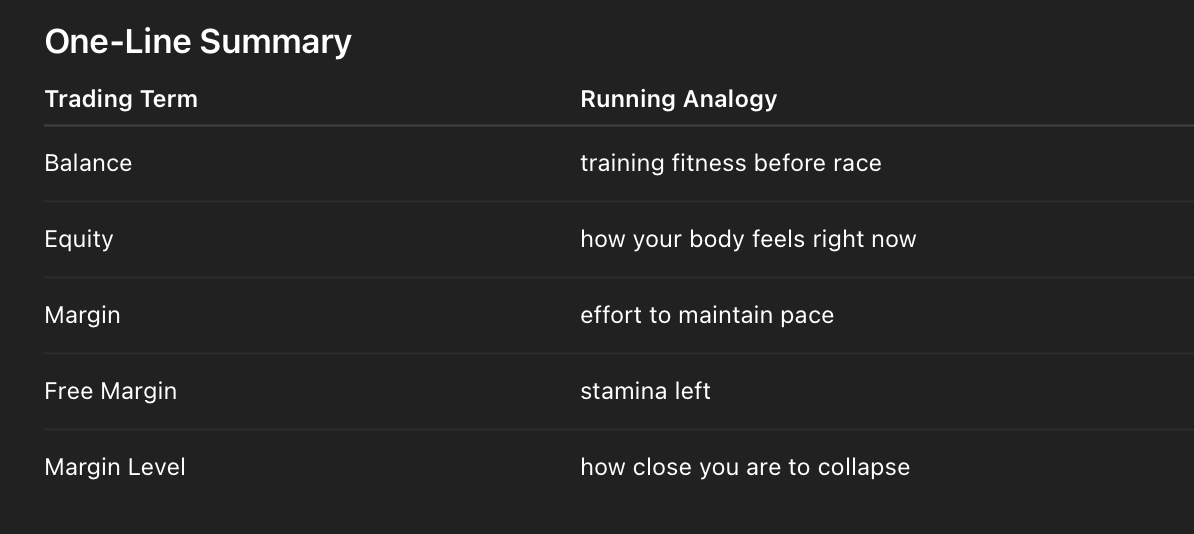Click the 'training fitness before race' text

pyautogui.click(x=730, y=163)
